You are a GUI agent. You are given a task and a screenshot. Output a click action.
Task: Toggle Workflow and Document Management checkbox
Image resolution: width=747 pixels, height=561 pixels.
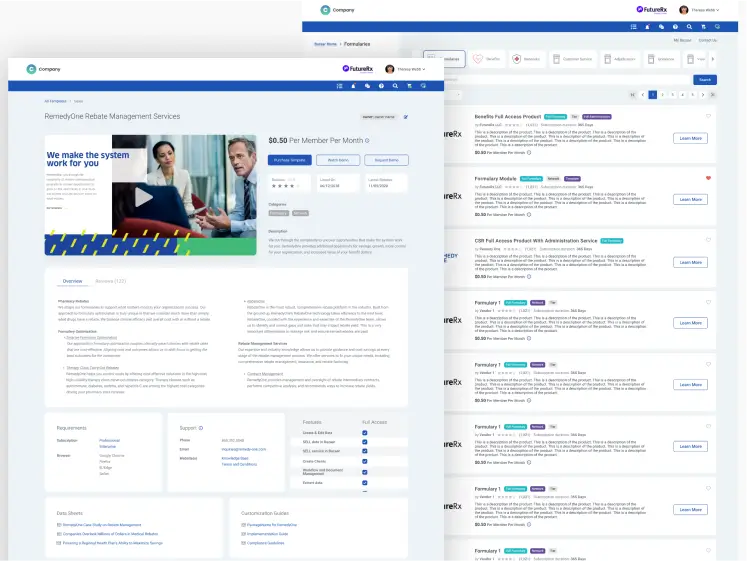pos(364,472)
